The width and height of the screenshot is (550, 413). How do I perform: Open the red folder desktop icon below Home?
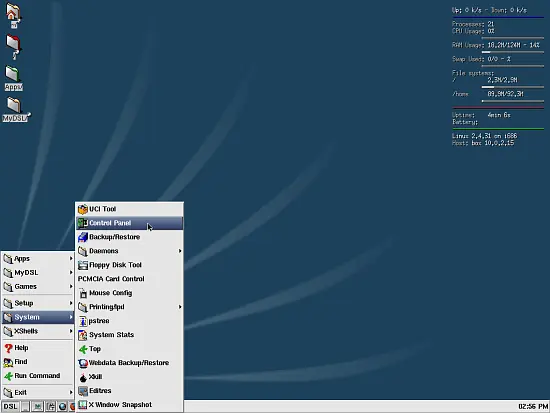[13, 47]
